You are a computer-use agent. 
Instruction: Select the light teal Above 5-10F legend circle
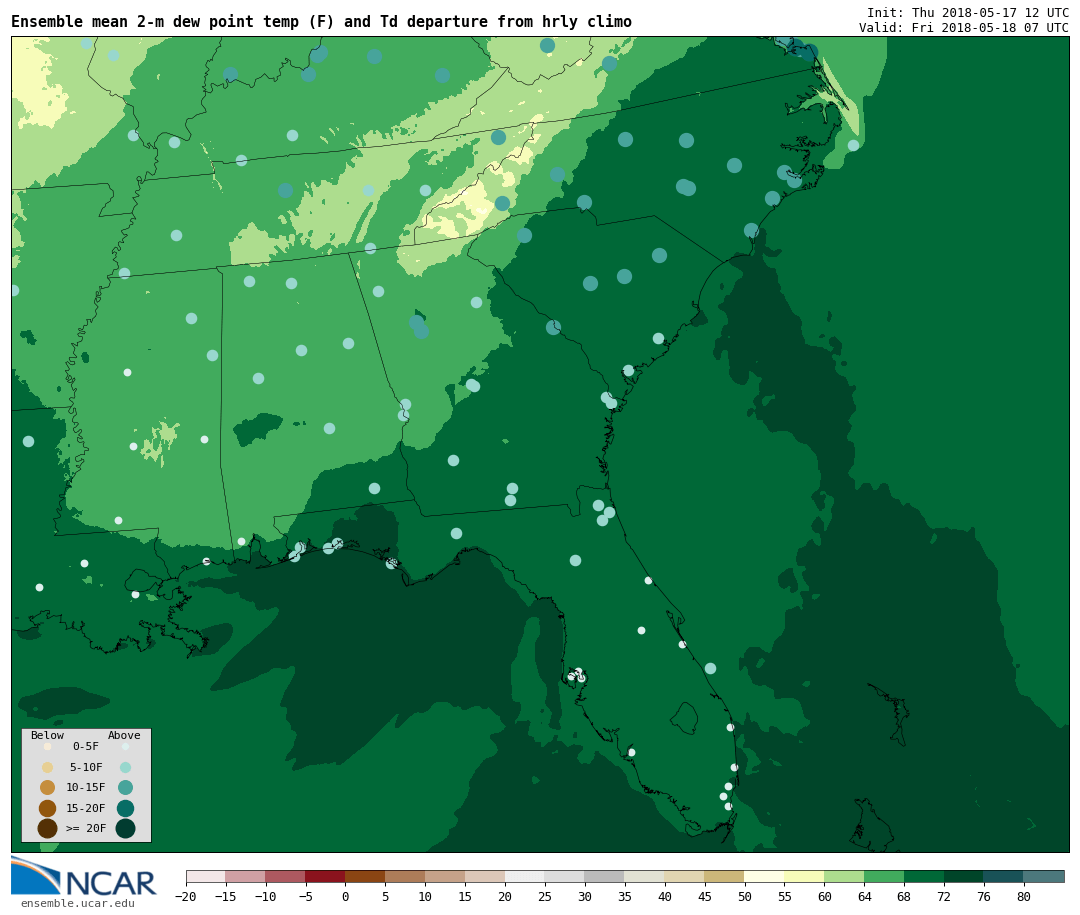[x=125, y=767]
